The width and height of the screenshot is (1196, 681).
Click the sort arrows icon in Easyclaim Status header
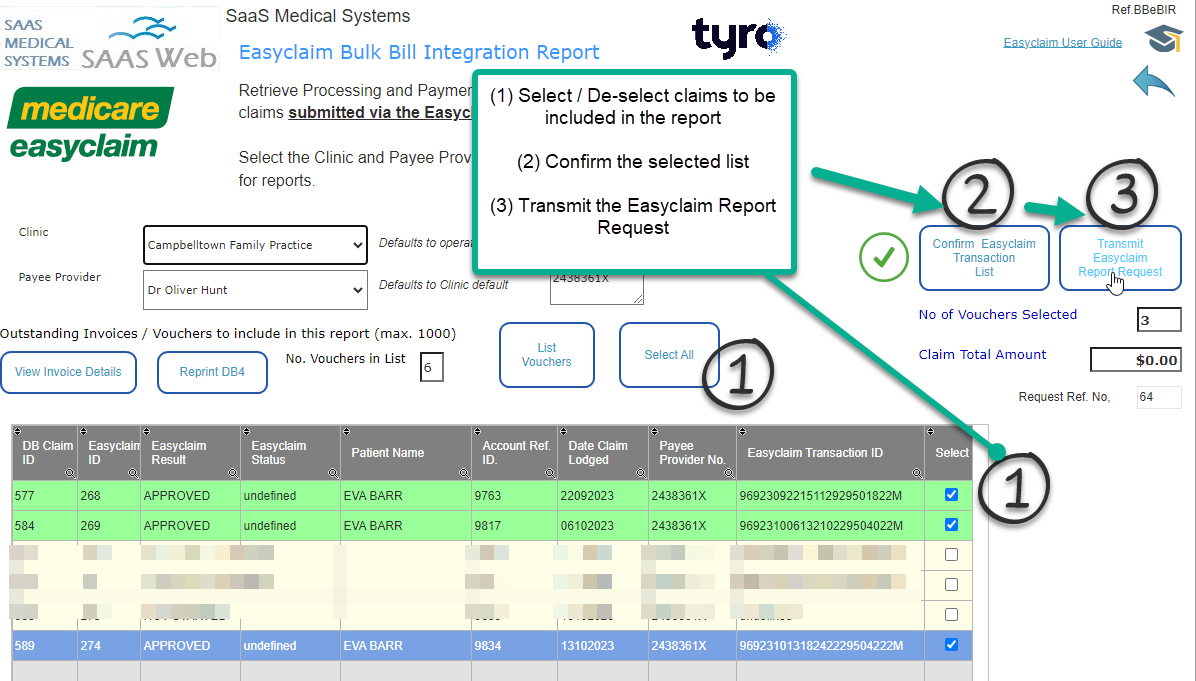[246, 432]
